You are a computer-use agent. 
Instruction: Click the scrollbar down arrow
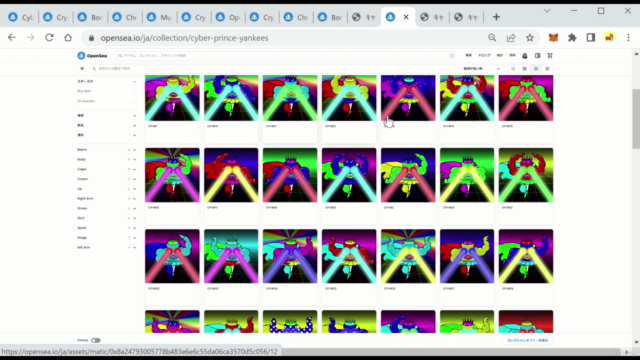pyautogui.click(x=636, y=342)
